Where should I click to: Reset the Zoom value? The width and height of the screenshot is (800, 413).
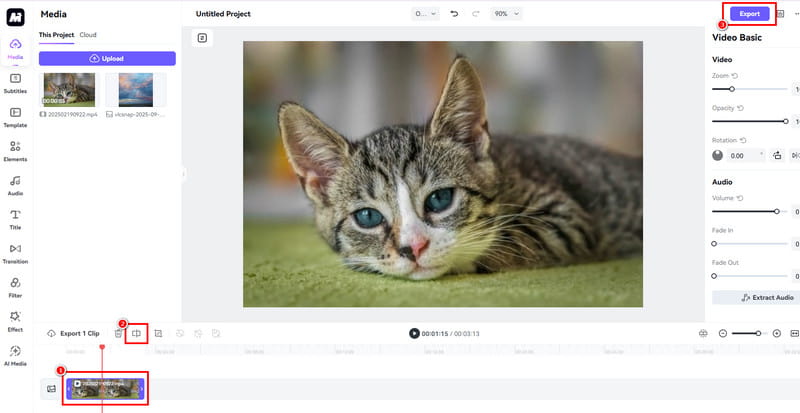(735, 76)
